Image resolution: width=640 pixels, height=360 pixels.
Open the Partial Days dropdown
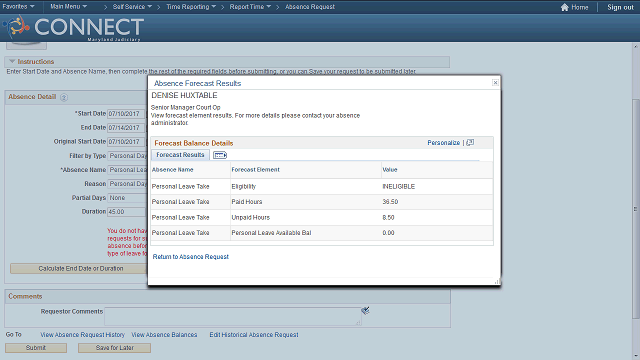click(x=127, y=198)
